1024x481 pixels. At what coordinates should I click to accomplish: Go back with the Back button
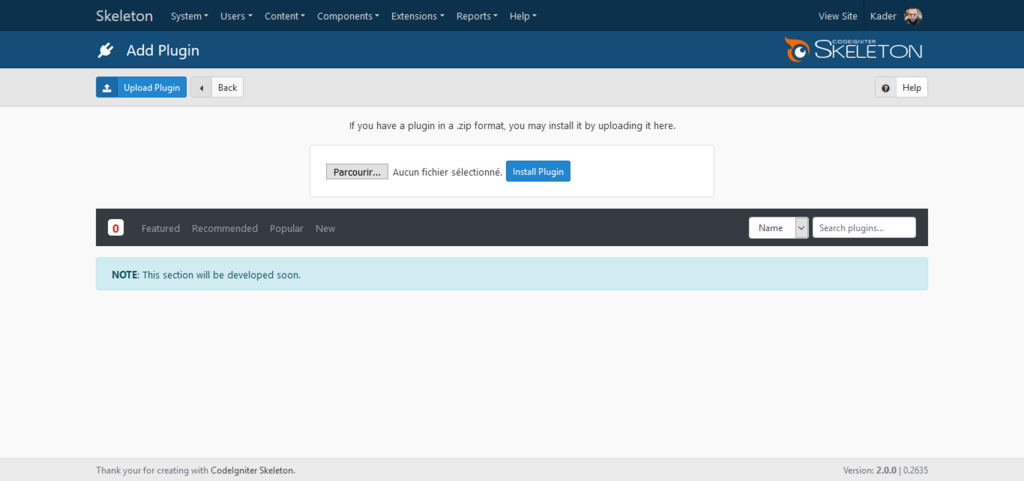[x=217, y=87]
